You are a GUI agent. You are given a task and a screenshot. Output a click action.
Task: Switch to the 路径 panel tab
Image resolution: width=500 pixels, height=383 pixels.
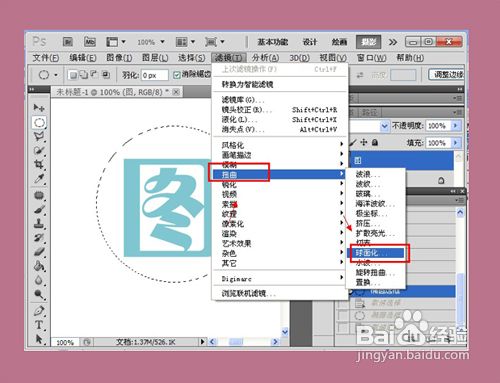370,113
